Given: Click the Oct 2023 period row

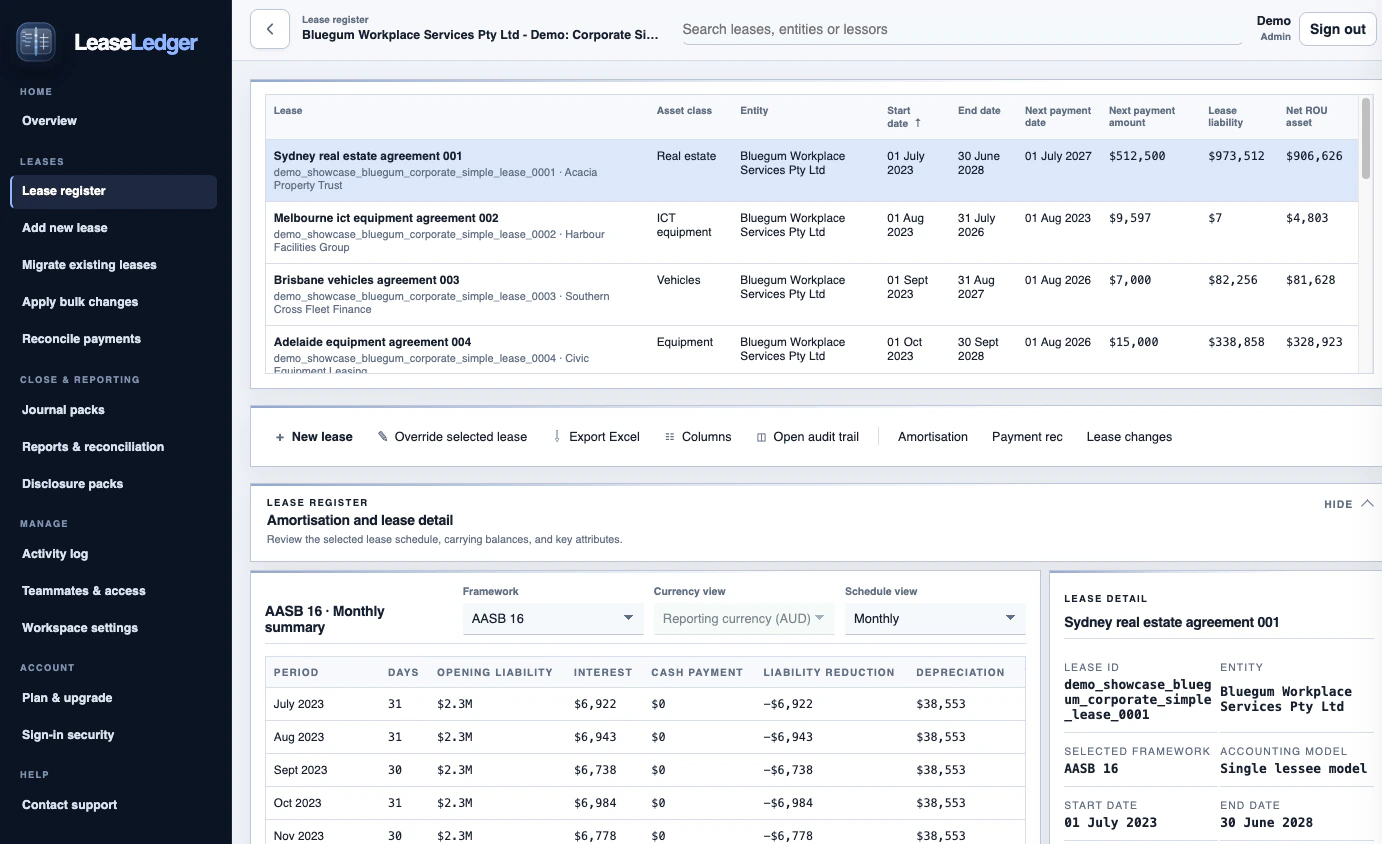Looking at the screenshot, I should point(645,803).
